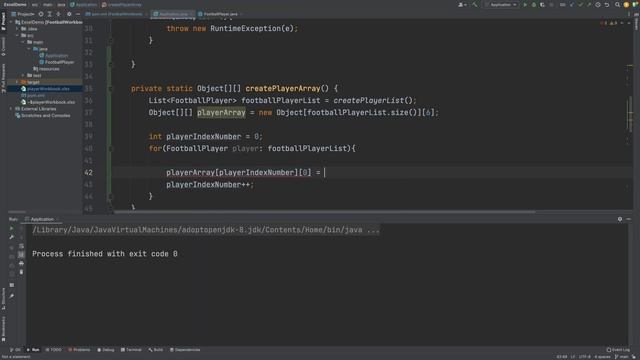Click the java JDK path link in the console

(206, 230)
